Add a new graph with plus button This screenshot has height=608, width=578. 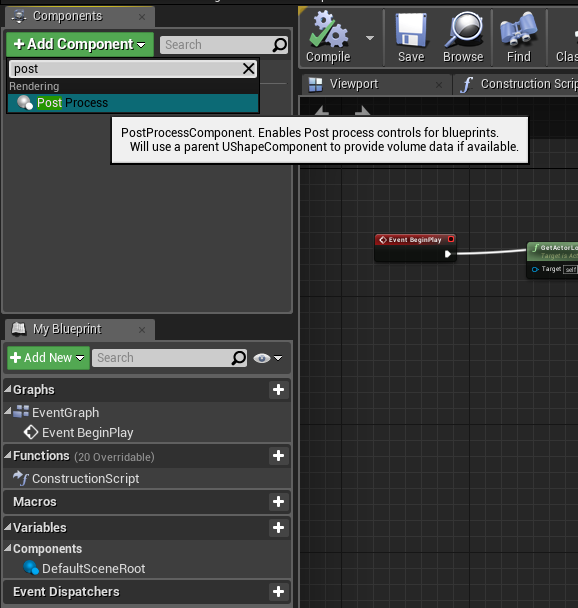pyautogui.click(x=278, y=390)
